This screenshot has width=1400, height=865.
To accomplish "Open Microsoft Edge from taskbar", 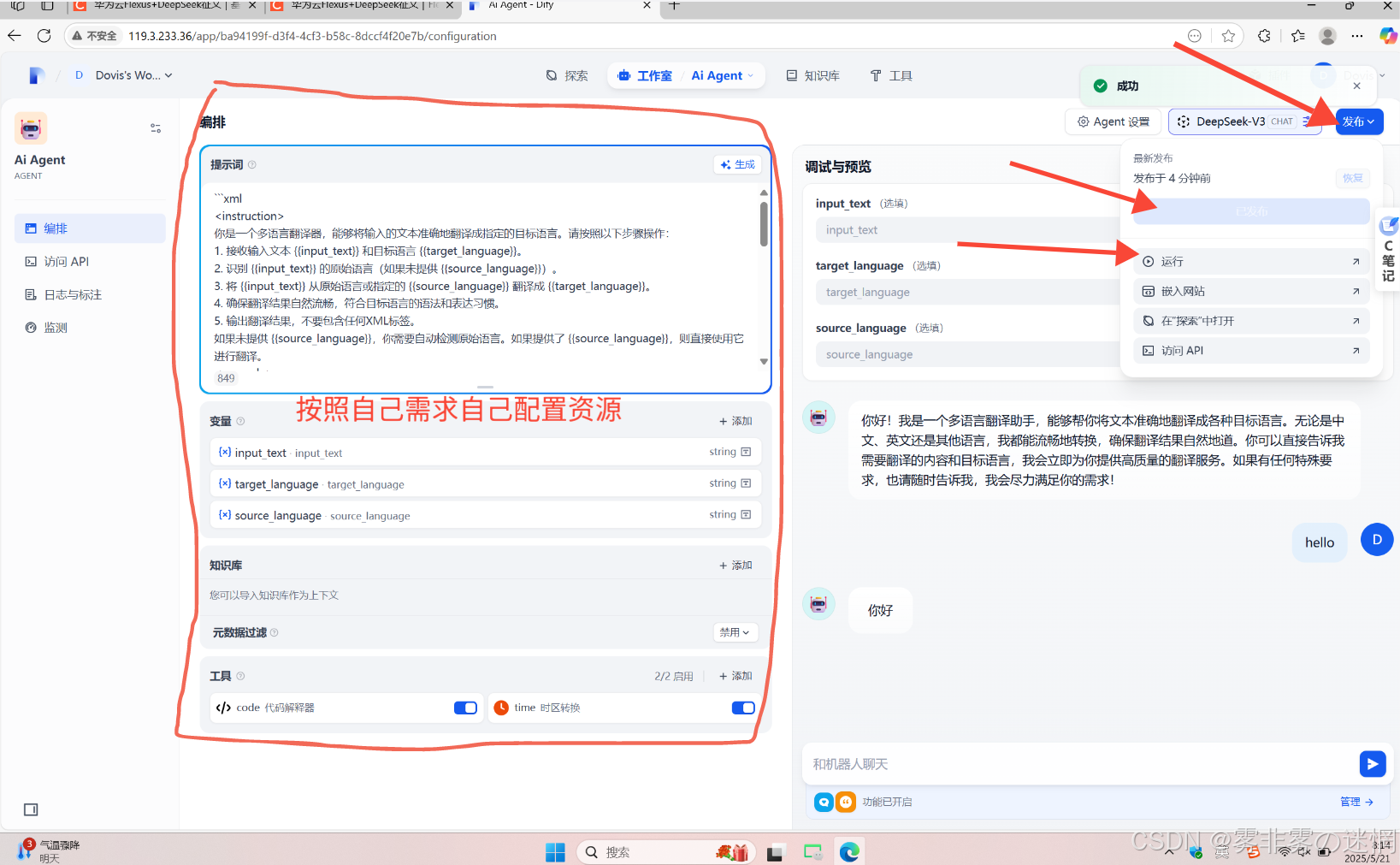I will click(848, 852).
